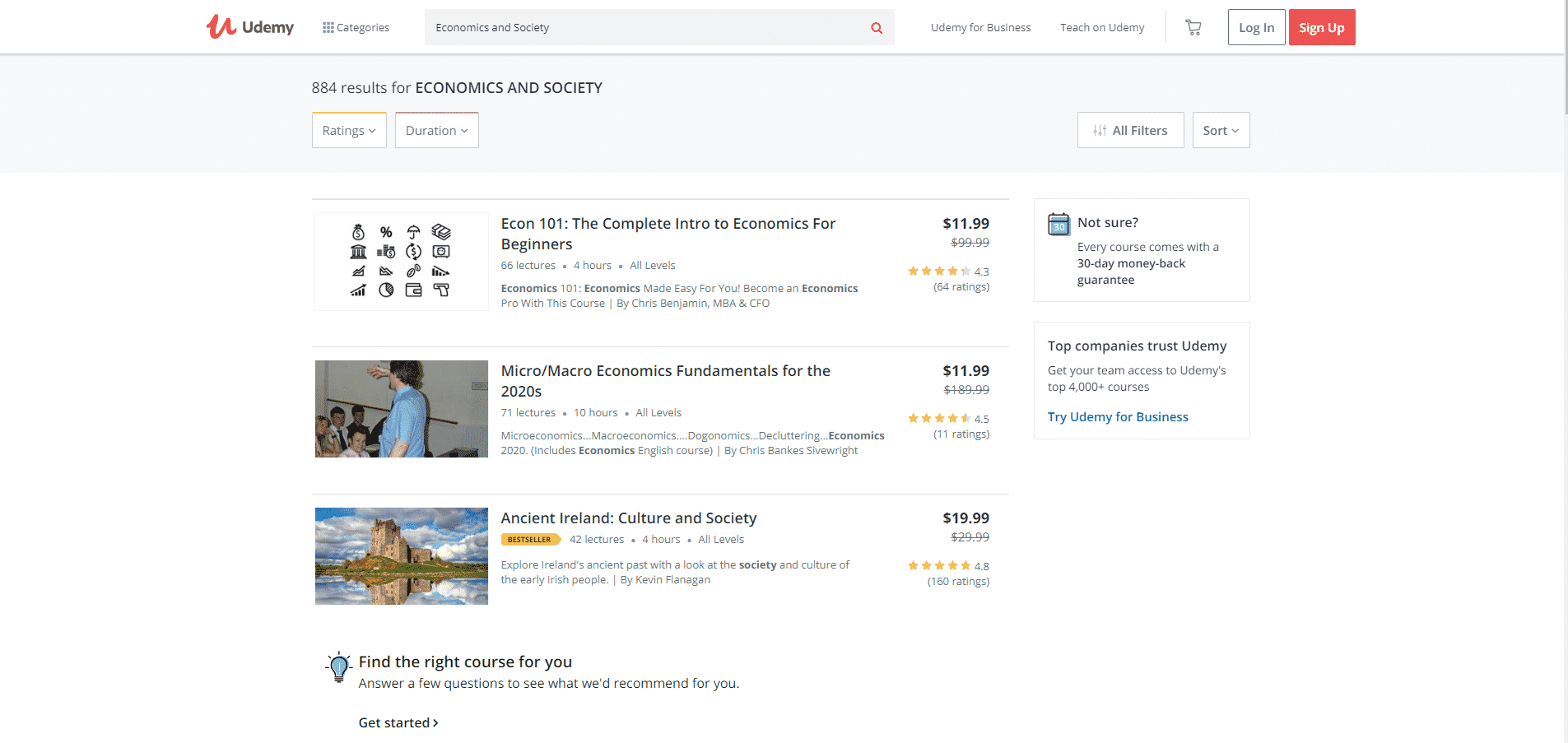
Task: Open Ancient Ireland: Culture and Society title
Action: [629, 518]
